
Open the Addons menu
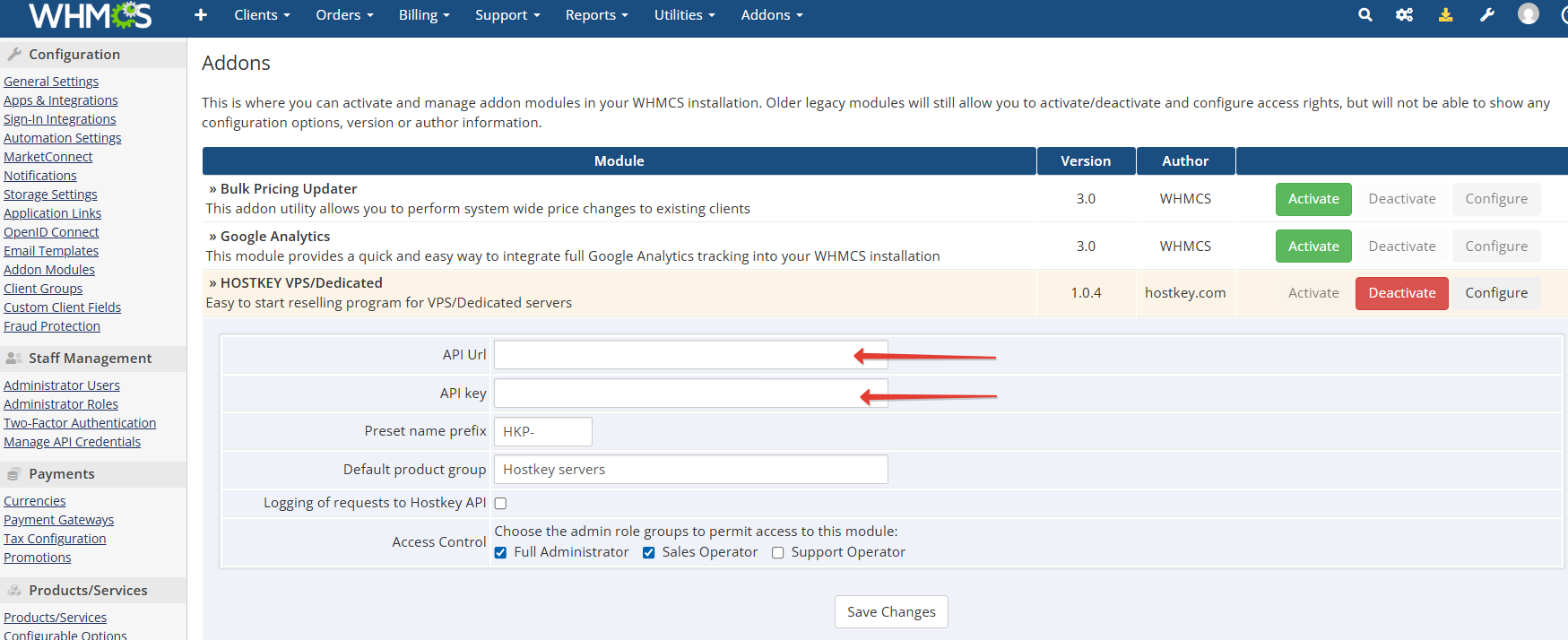point(771,15)
